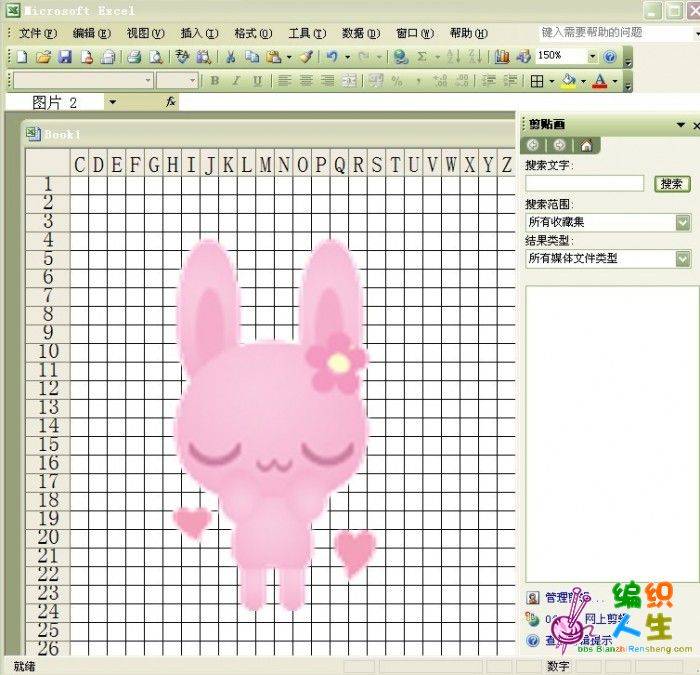Expand the Name Box dropdown arrow
Screen dimensions: 700x675
[112, 102]
